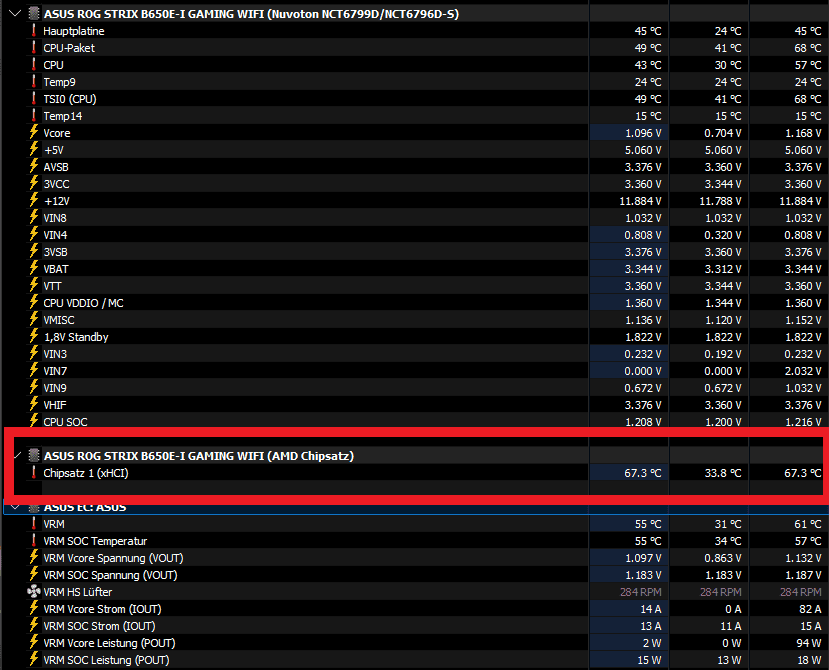
Task: Click the fan icon of VRM HS Lüfter
Action: click(x=34, y=592)
